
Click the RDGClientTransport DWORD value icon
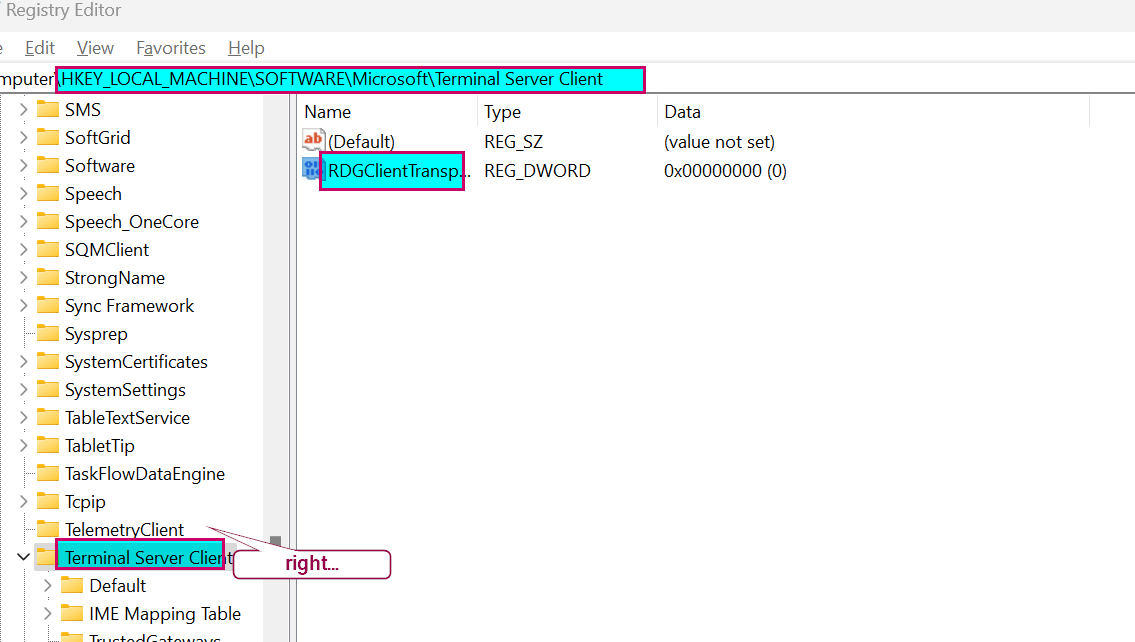(312, 169)
